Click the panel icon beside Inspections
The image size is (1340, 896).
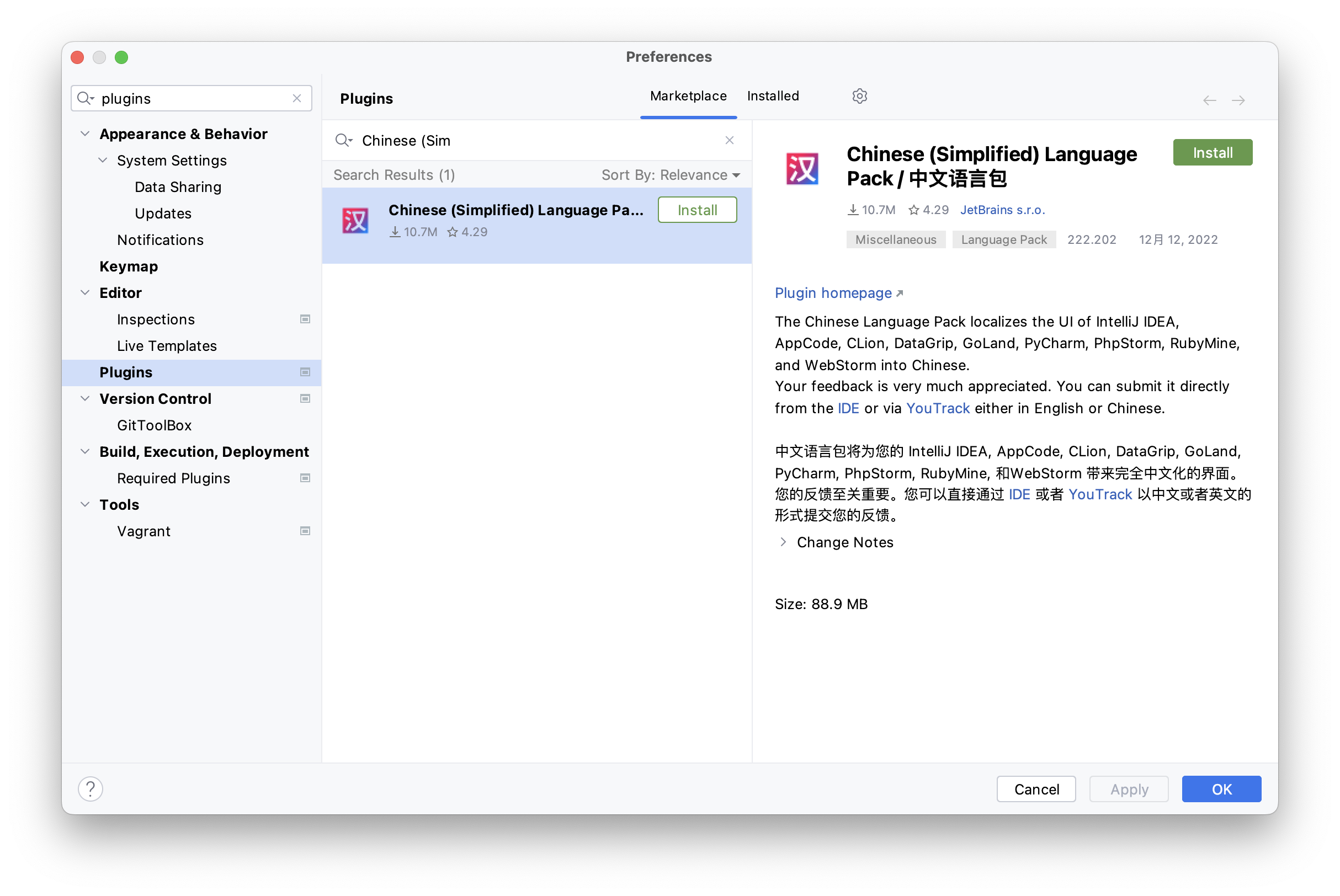(305, 319)
